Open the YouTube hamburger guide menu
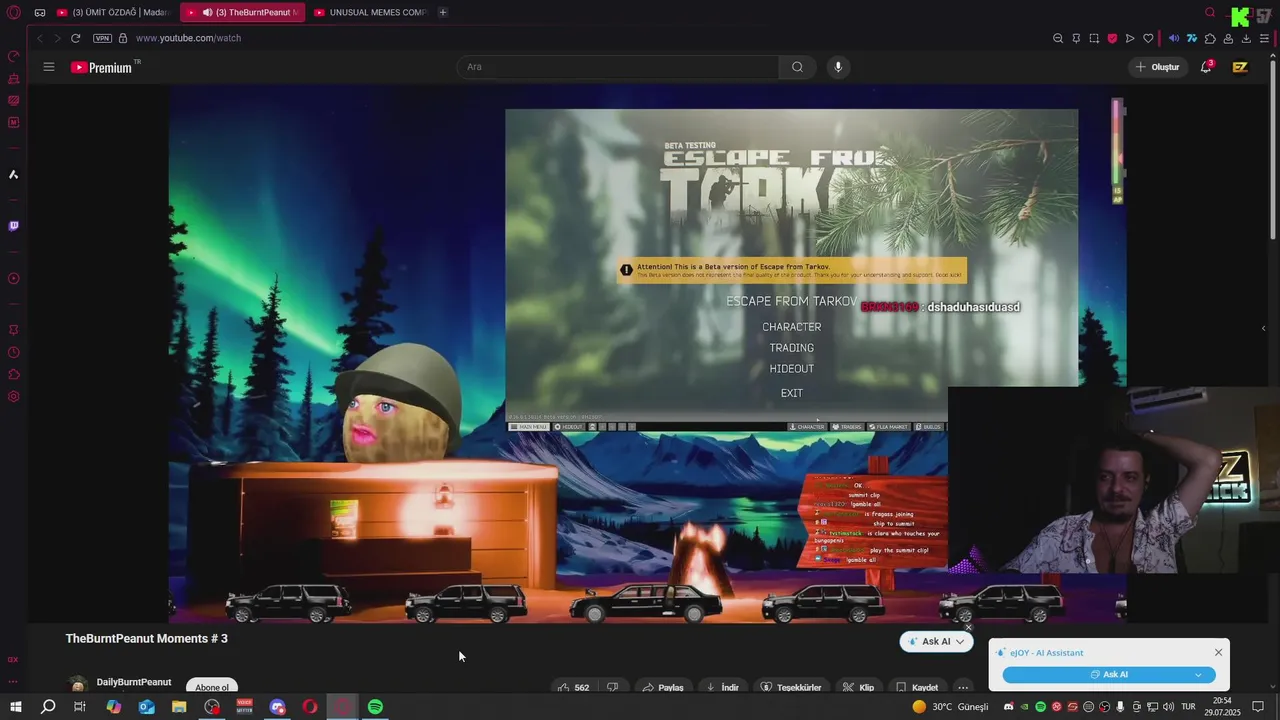 point(48,67)
